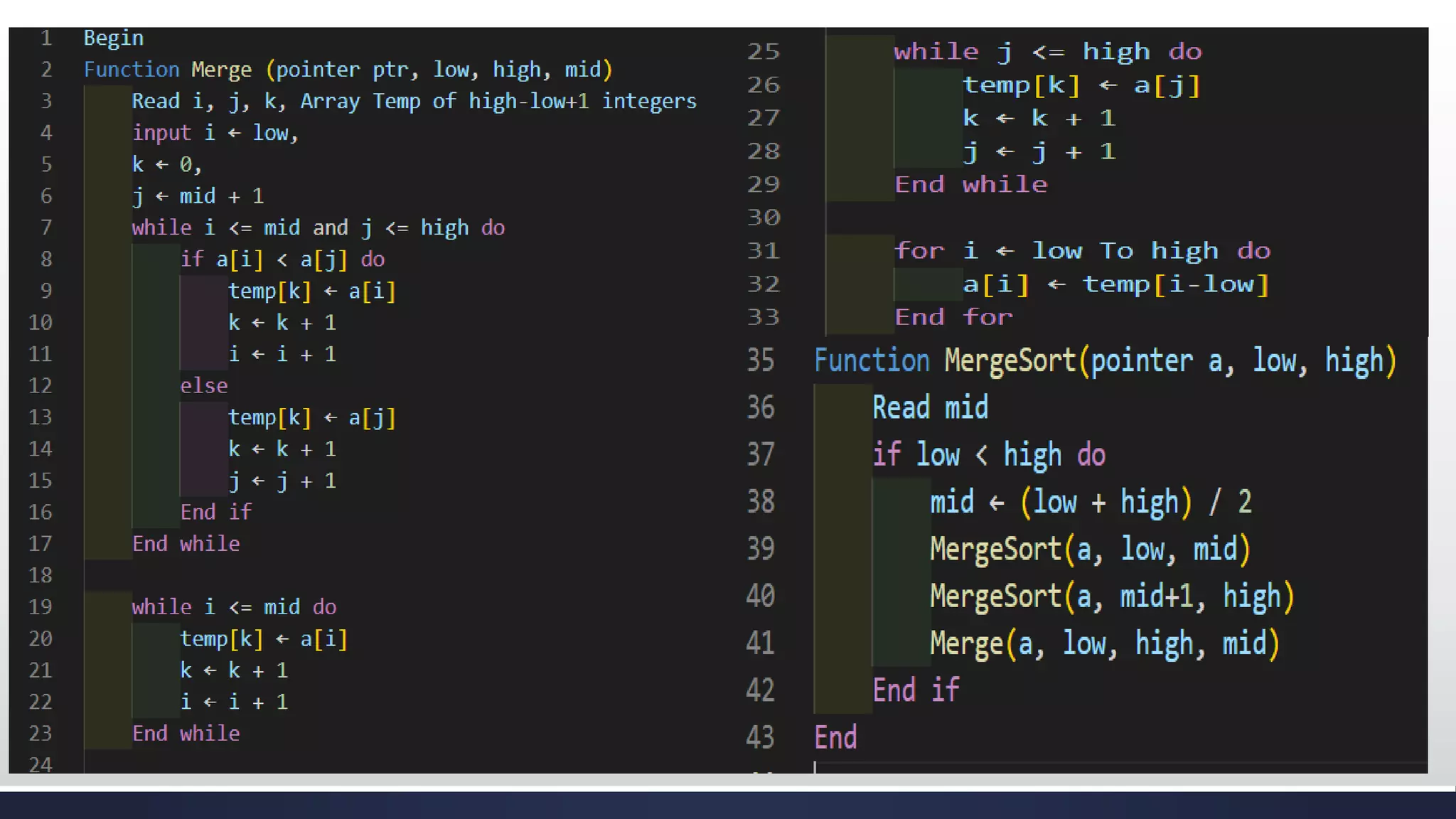Click line number 7 in the gutter
Screen dimensions: 1456x819
pos(46,227)
